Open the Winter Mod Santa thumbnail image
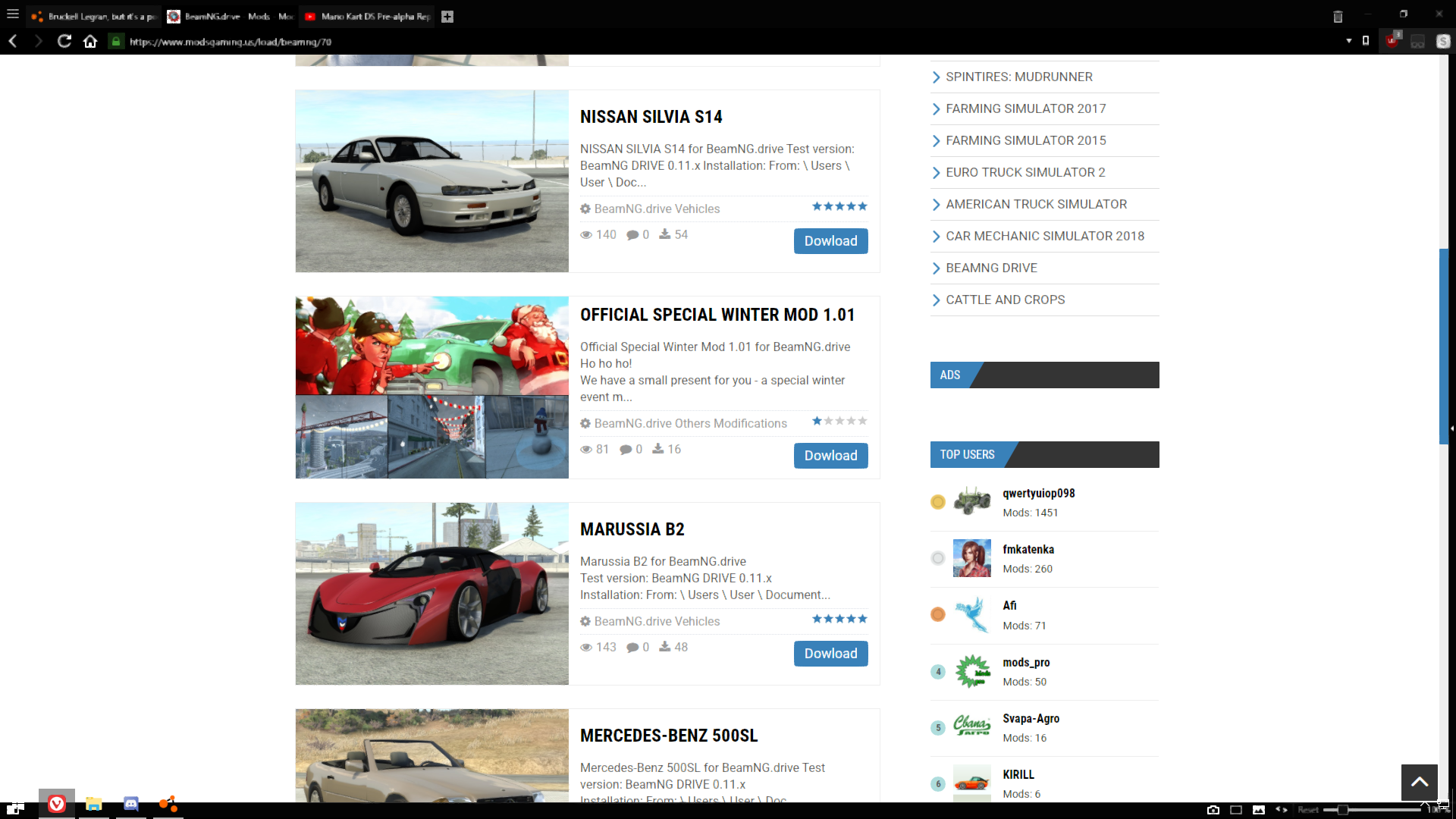This screenshot has width=1456, height=819. click(431, 388)
